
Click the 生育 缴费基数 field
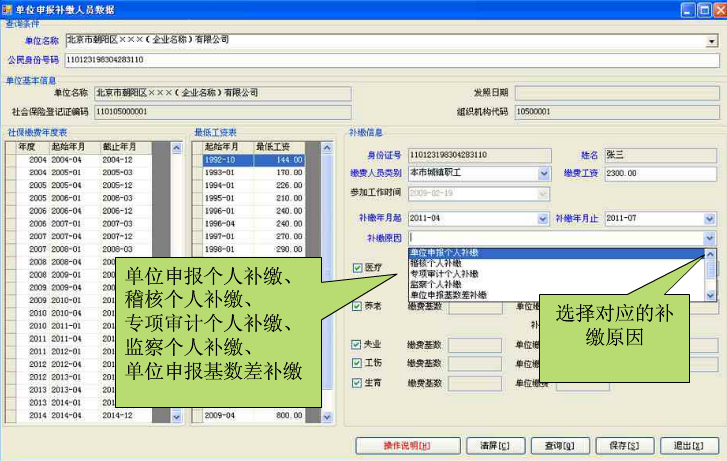click(475, 384)
